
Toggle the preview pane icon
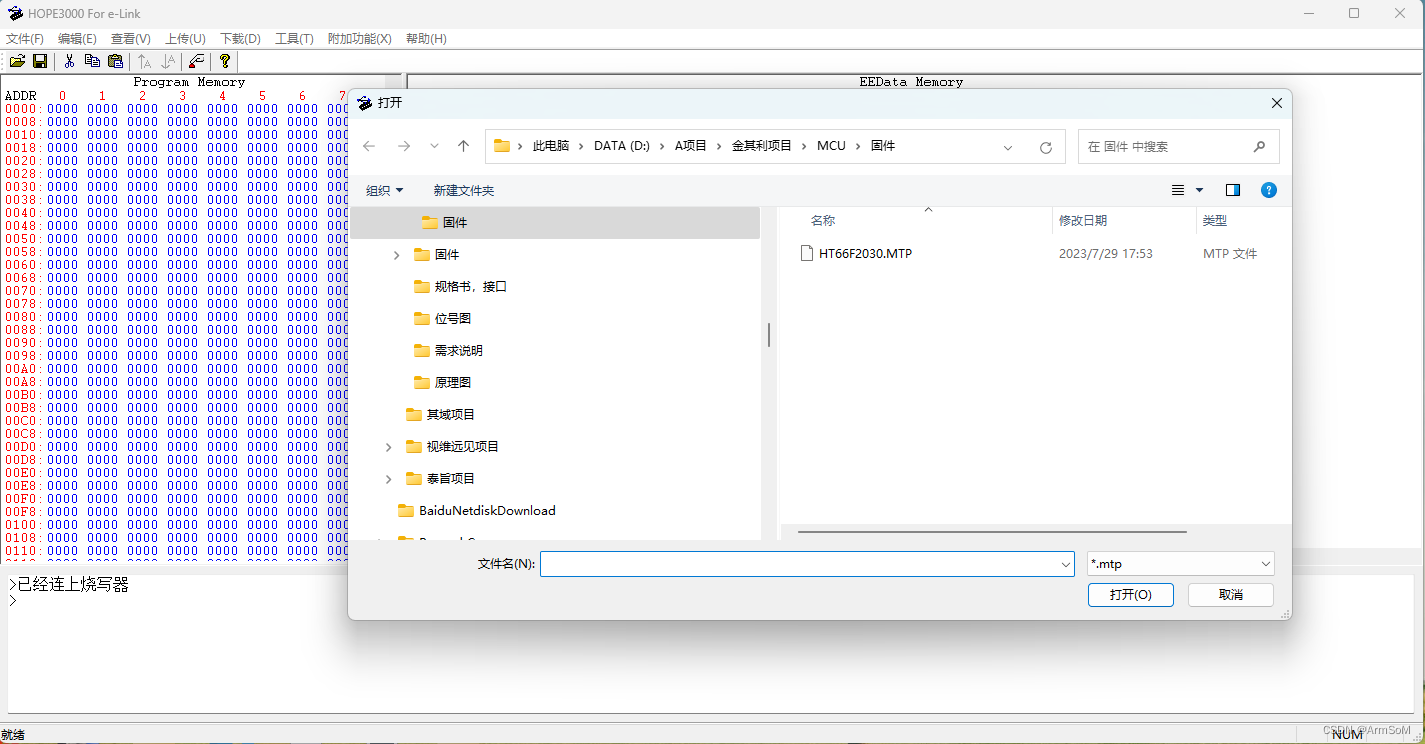click(1233, 190)
